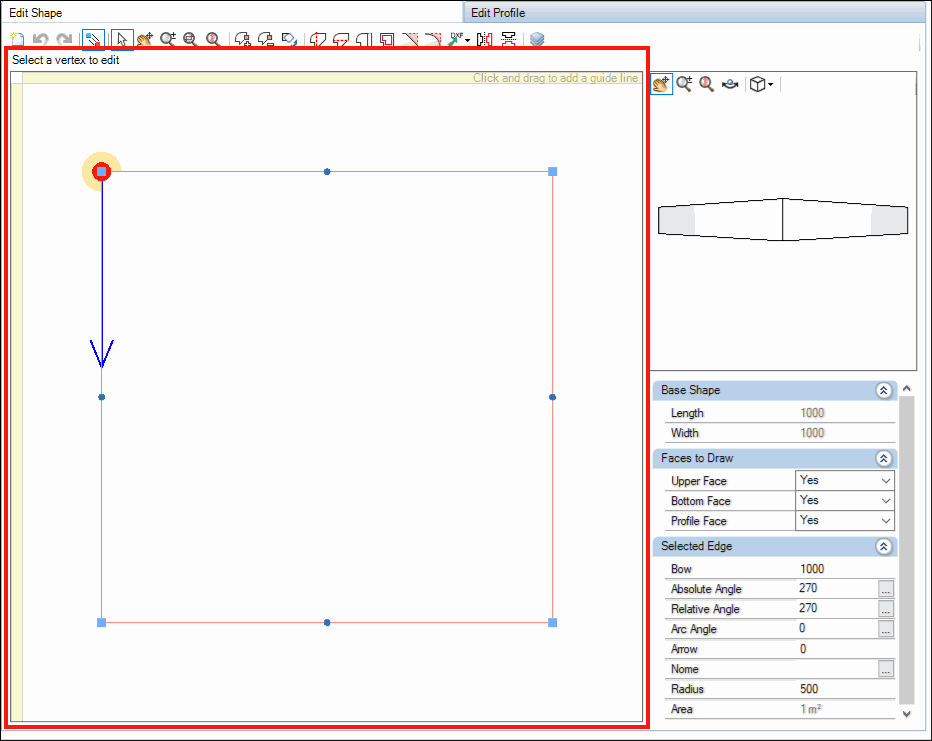Undo the last shape edit
932x741 pixels.
[x=40, y=39]
